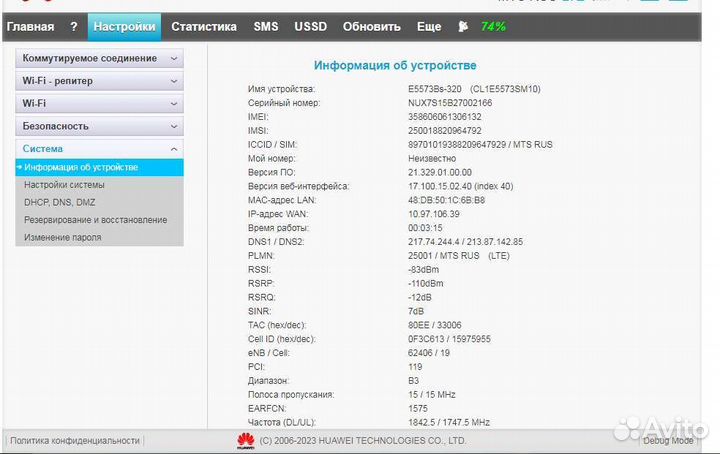Open the Еще menu
Viewport: 720px width, 454px height.
(429, 27)
